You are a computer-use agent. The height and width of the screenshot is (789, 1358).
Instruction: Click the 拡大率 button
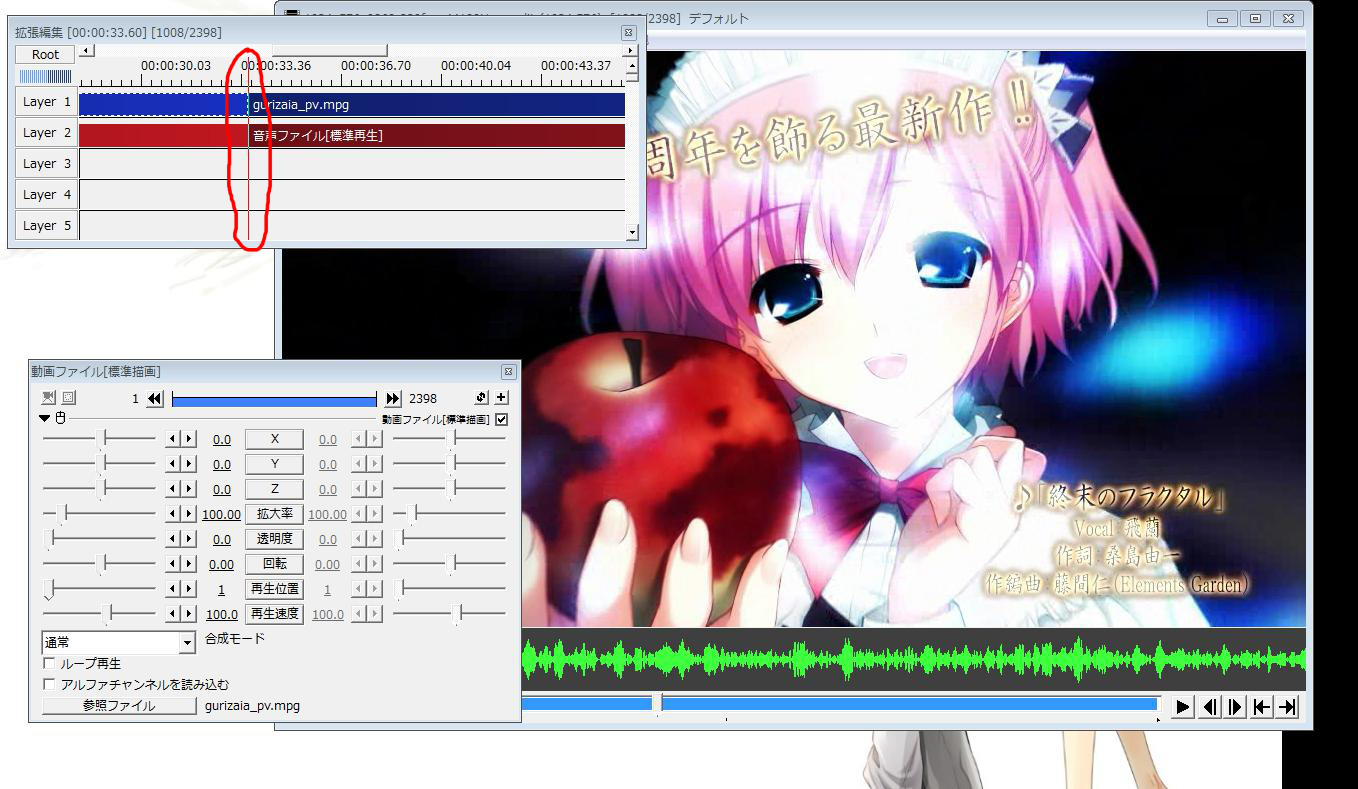[x=274, y=514]
